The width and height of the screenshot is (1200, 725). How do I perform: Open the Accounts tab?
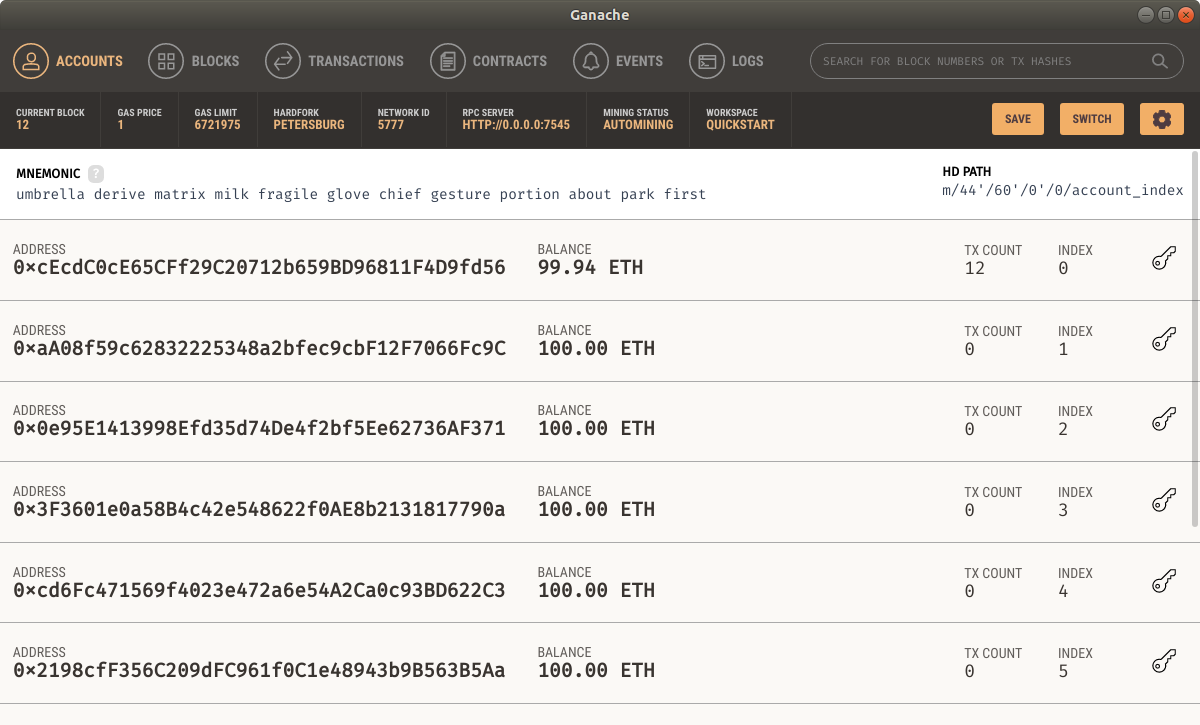[68, 61]
